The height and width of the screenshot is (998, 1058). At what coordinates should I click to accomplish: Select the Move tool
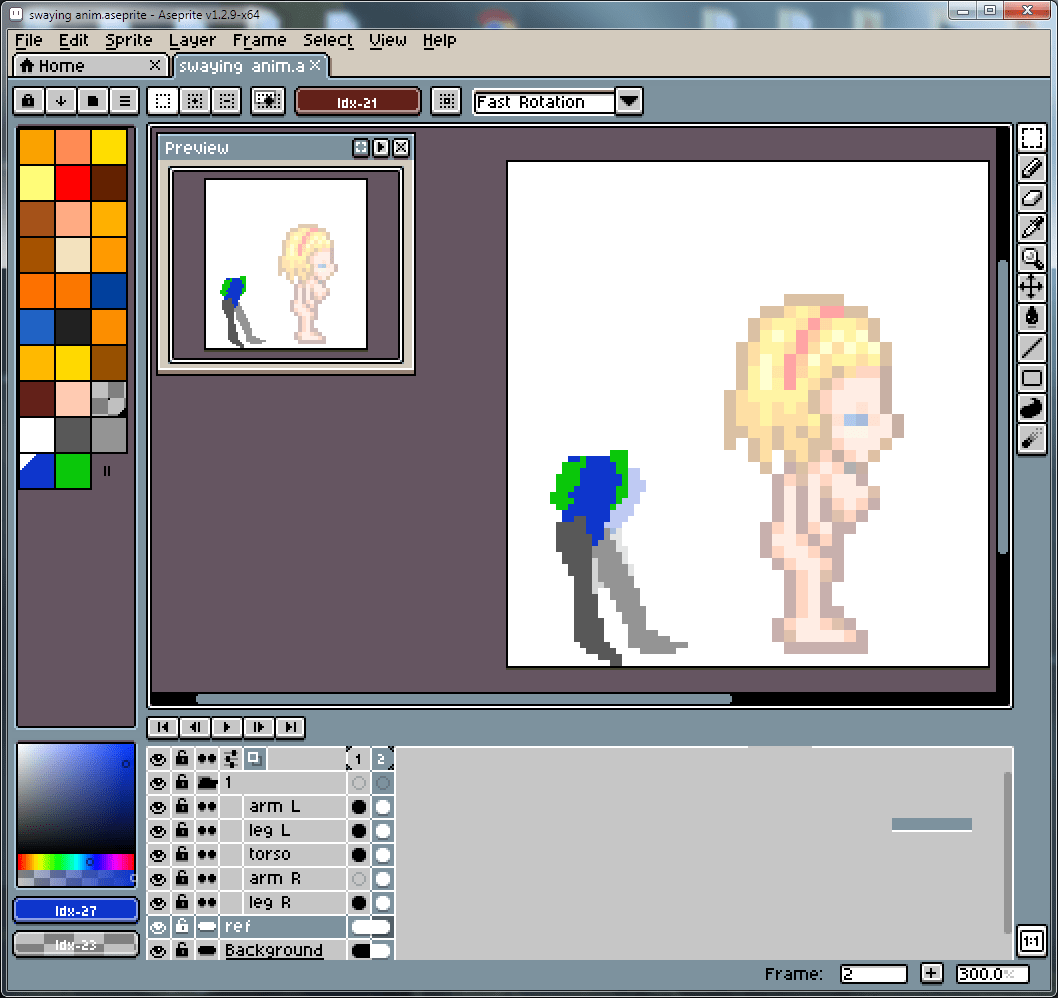tap(1031, 288)
